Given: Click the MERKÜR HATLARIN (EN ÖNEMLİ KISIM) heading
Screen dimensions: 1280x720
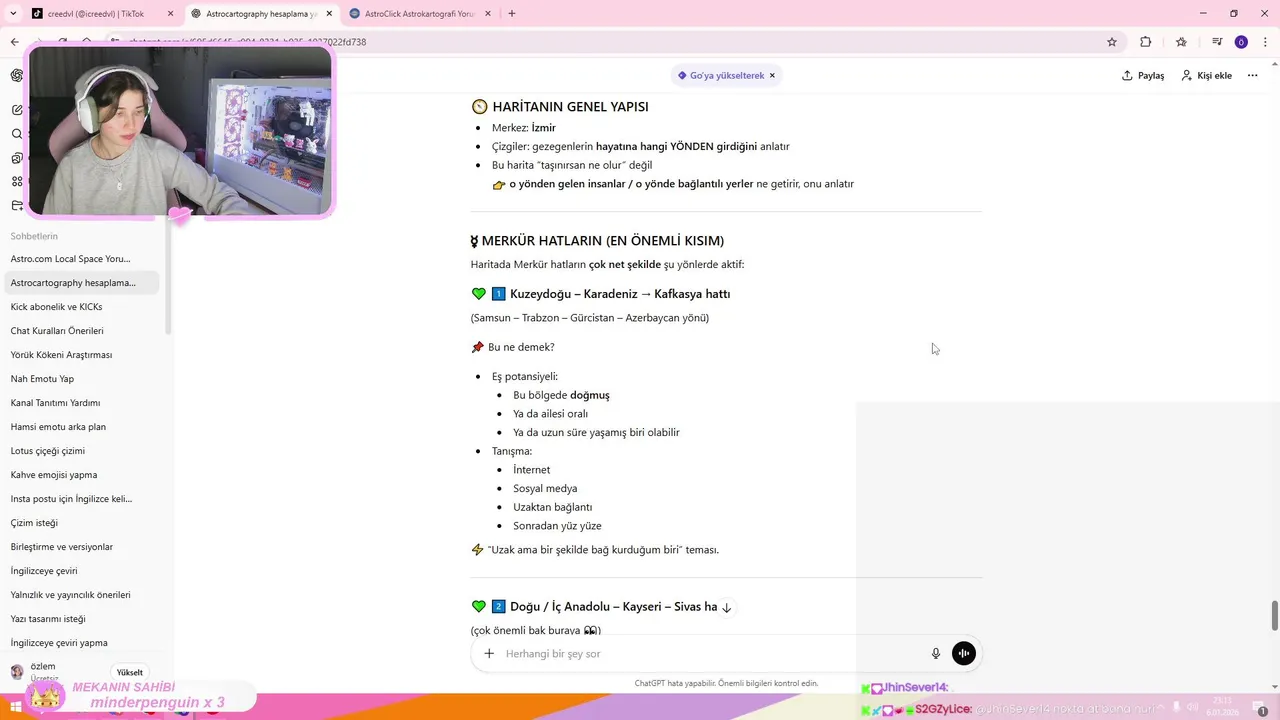Looking at the screenshot, I should (x=597, y=241).
